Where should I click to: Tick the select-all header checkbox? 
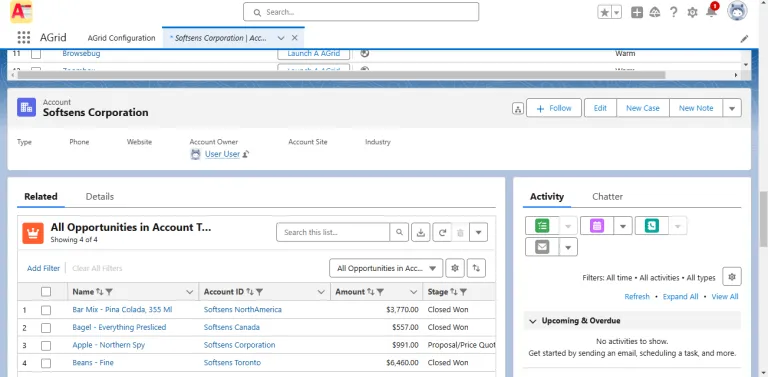click(46, 292)
